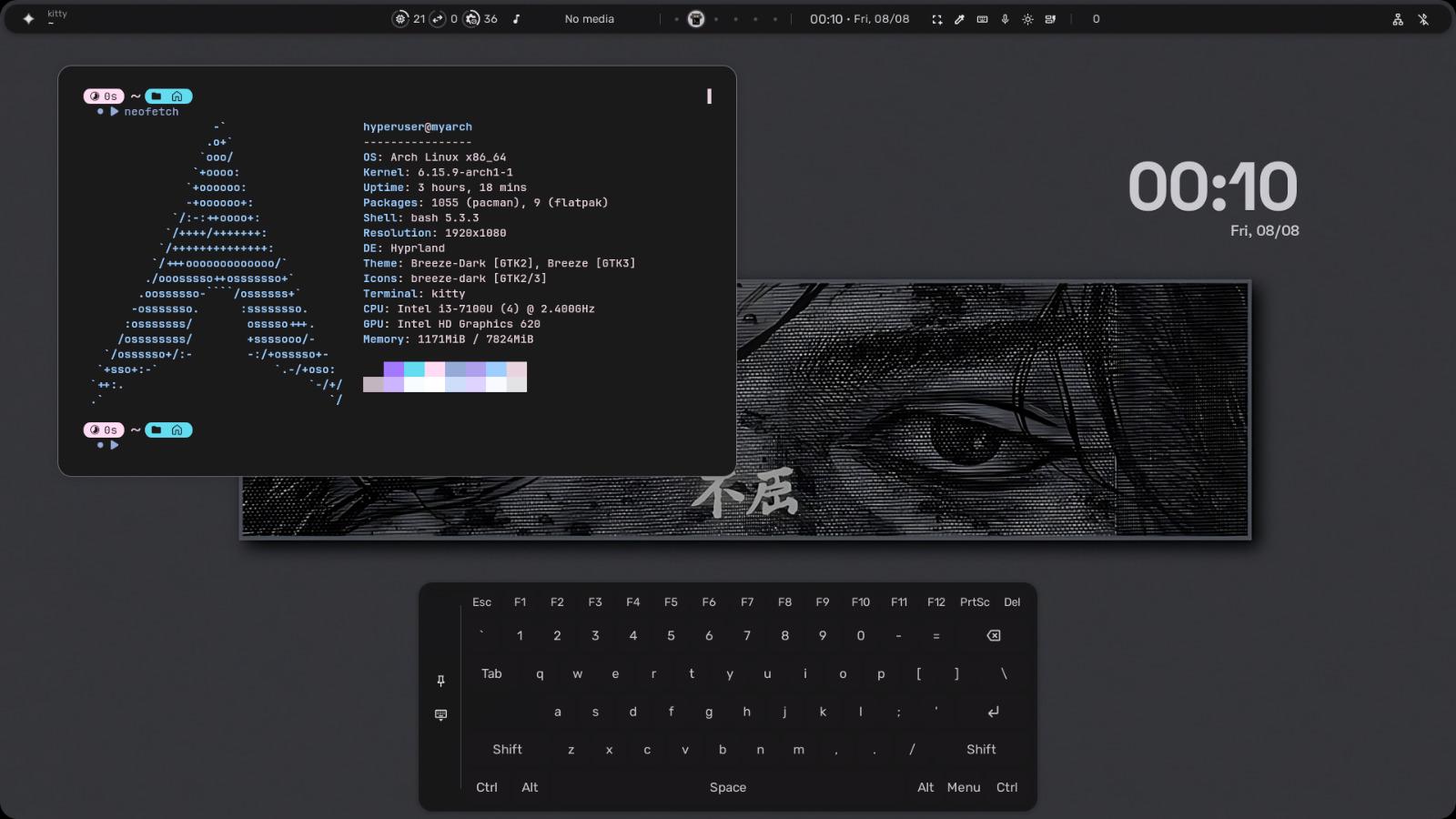Pin the on-screen keyboard with pin icon

coord(440,681)
